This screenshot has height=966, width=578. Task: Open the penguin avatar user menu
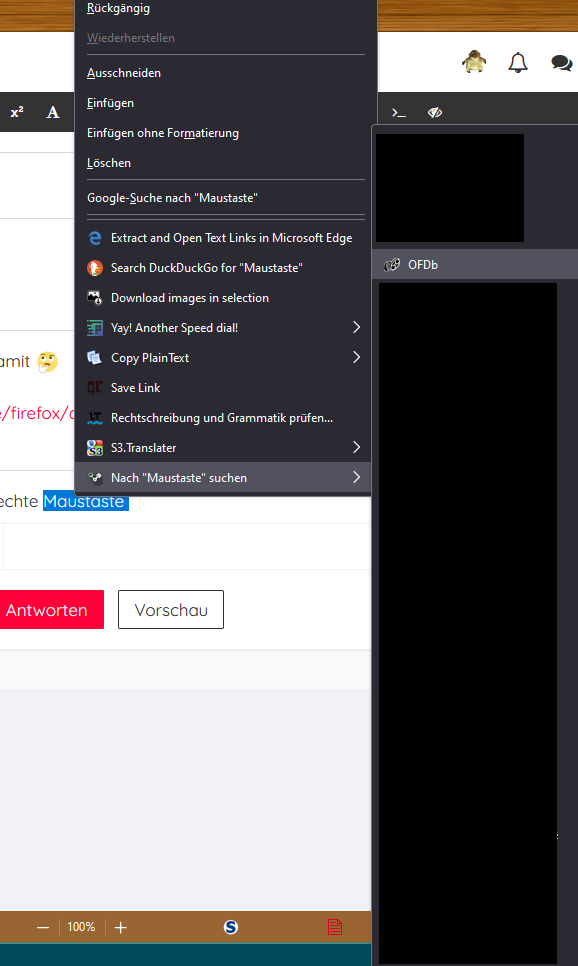pos(474,62)
